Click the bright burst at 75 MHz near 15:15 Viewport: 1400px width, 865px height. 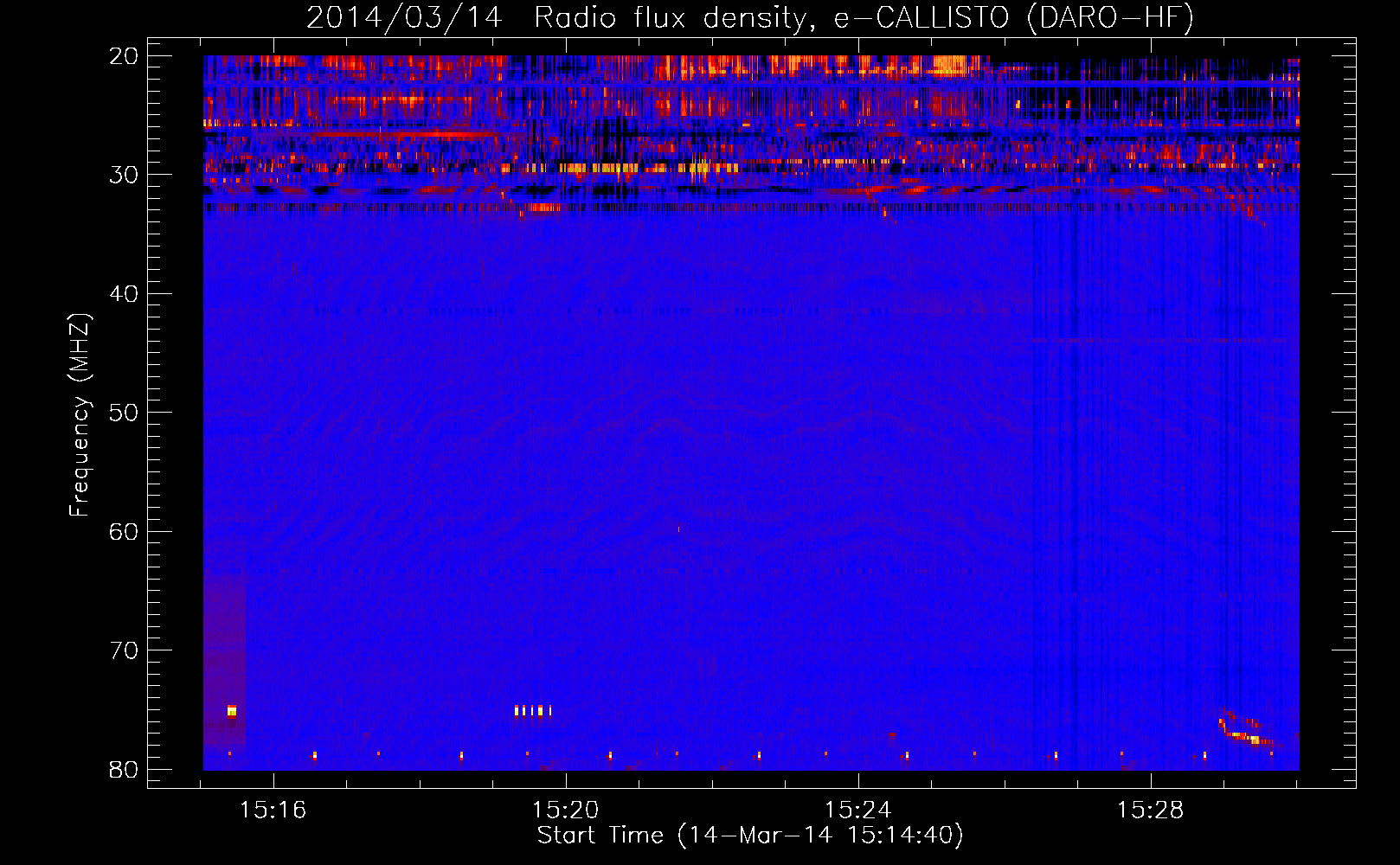point(232,711)
